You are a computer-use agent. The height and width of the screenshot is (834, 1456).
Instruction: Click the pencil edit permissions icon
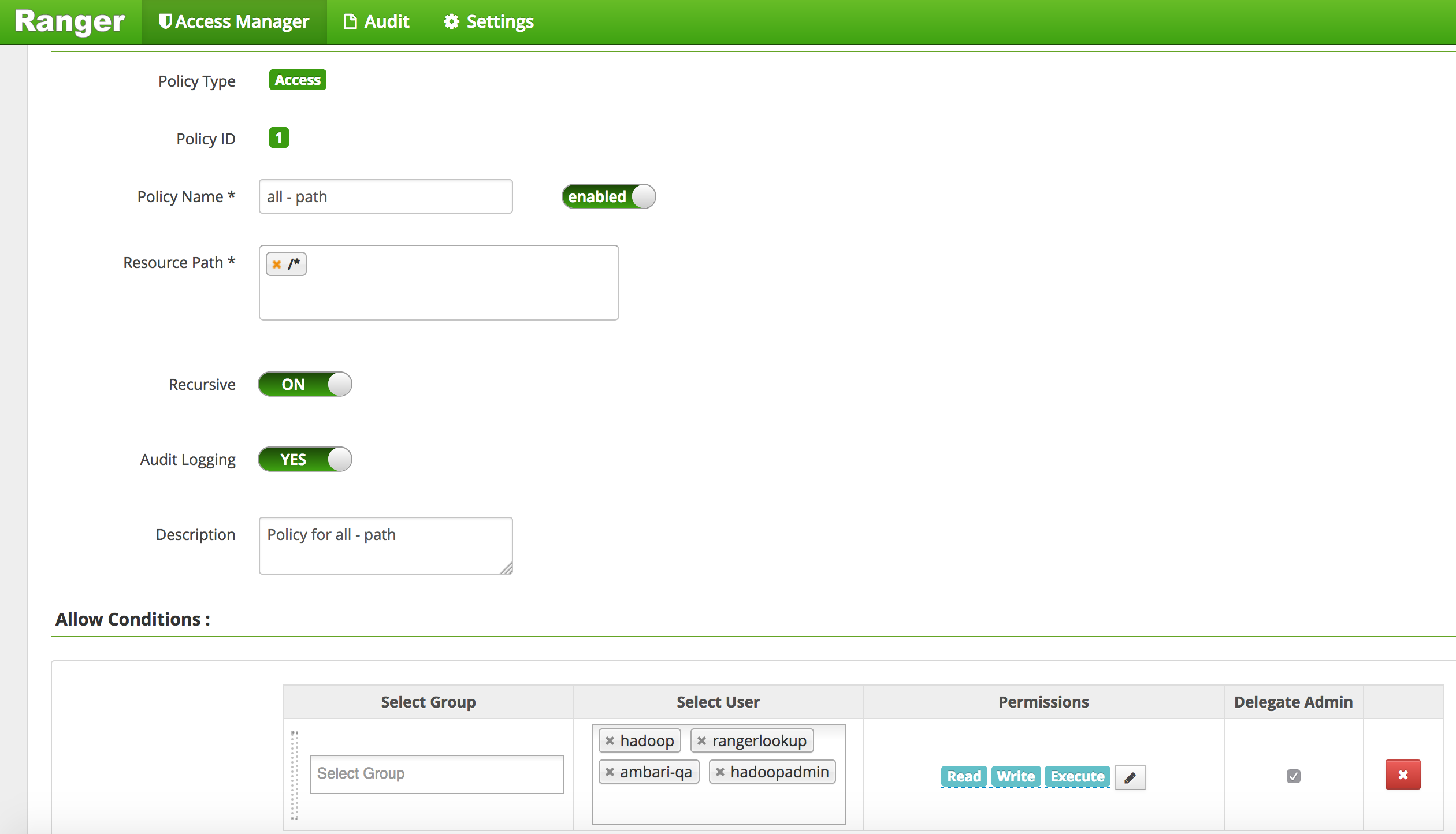1130,777
